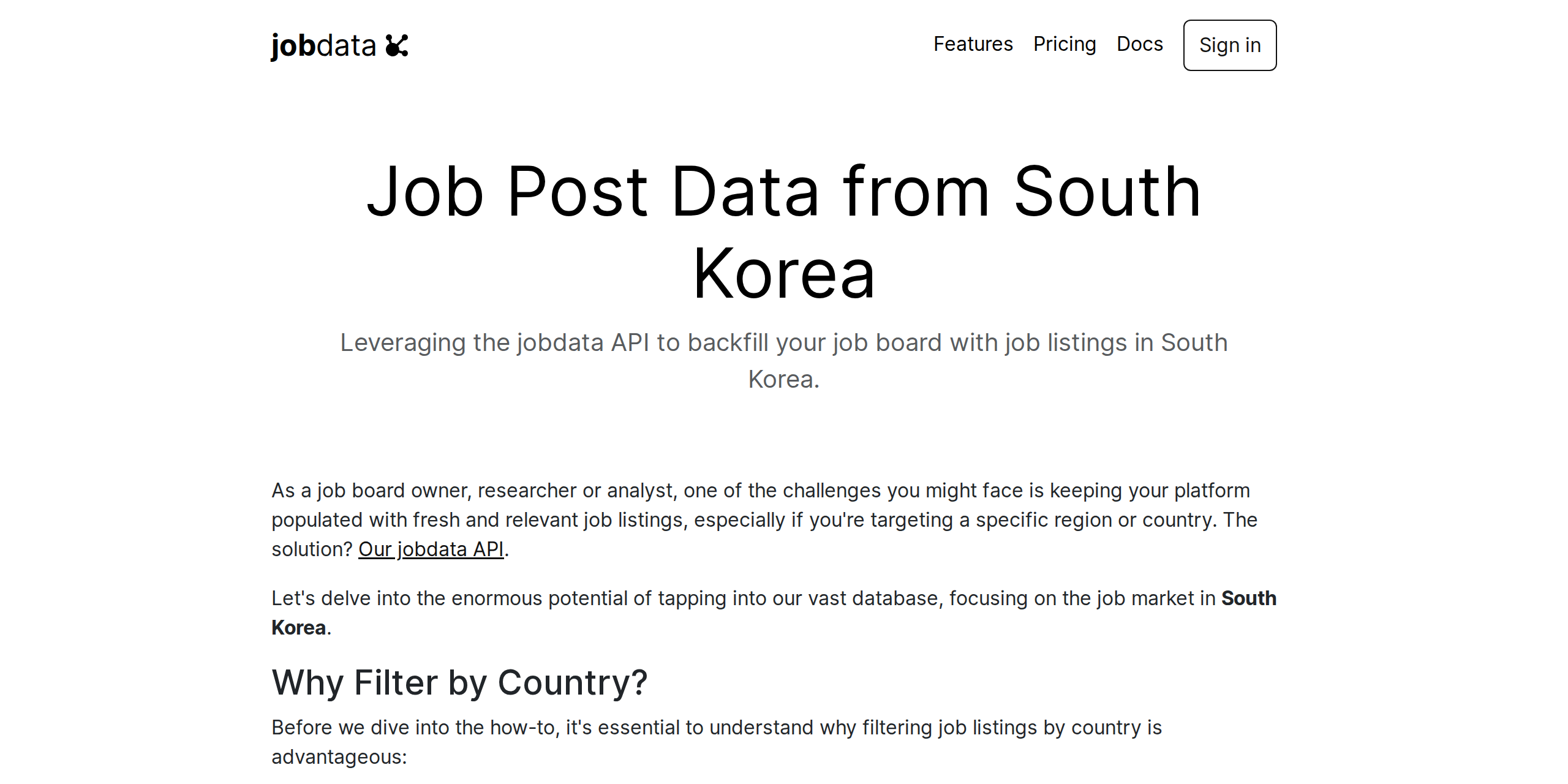Follow the 'Our jobdata API' link
The image size is (1568, 784).
pos(431,549)
